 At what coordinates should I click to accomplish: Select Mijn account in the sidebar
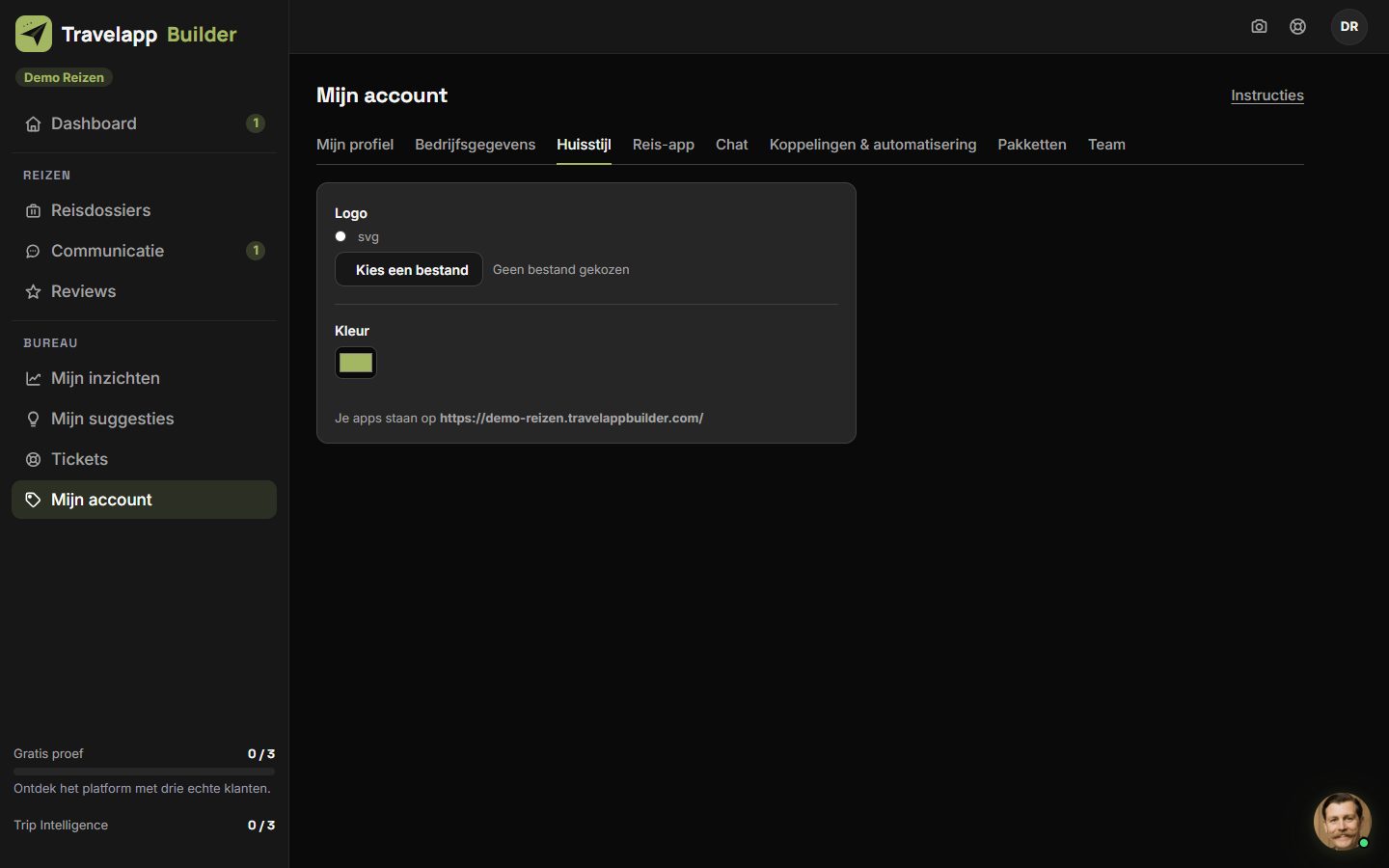(144, 500)
